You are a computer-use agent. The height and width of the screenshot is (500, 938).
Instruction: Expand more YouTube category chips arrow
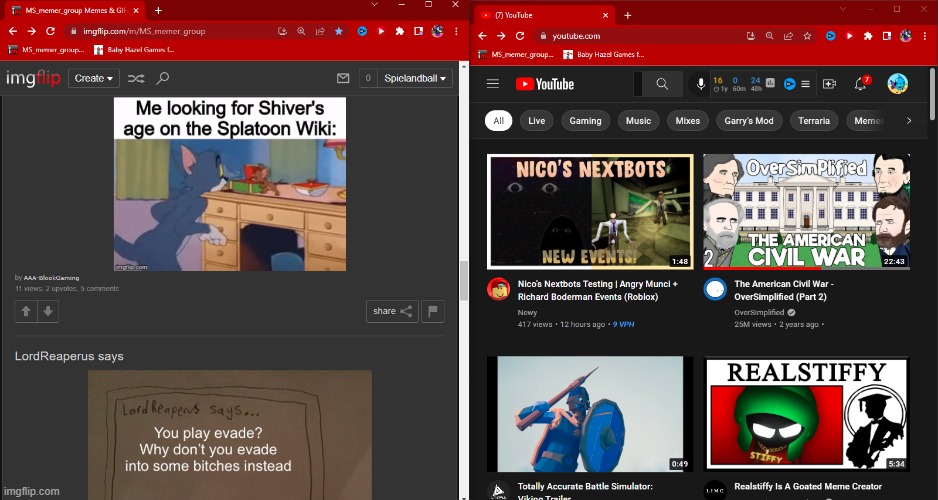(908, 121)
